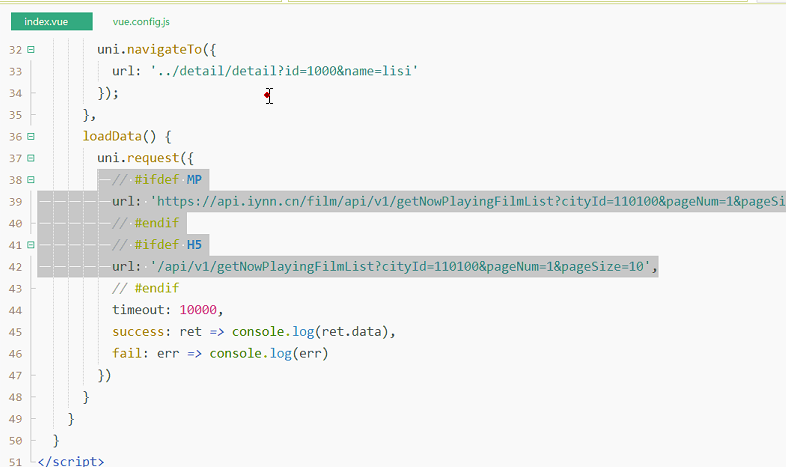The height and width of the screenshot is (467, 786).
Task: Collapse #ifdef MP fold marker on line 38
Action: (x=31, y=180)
